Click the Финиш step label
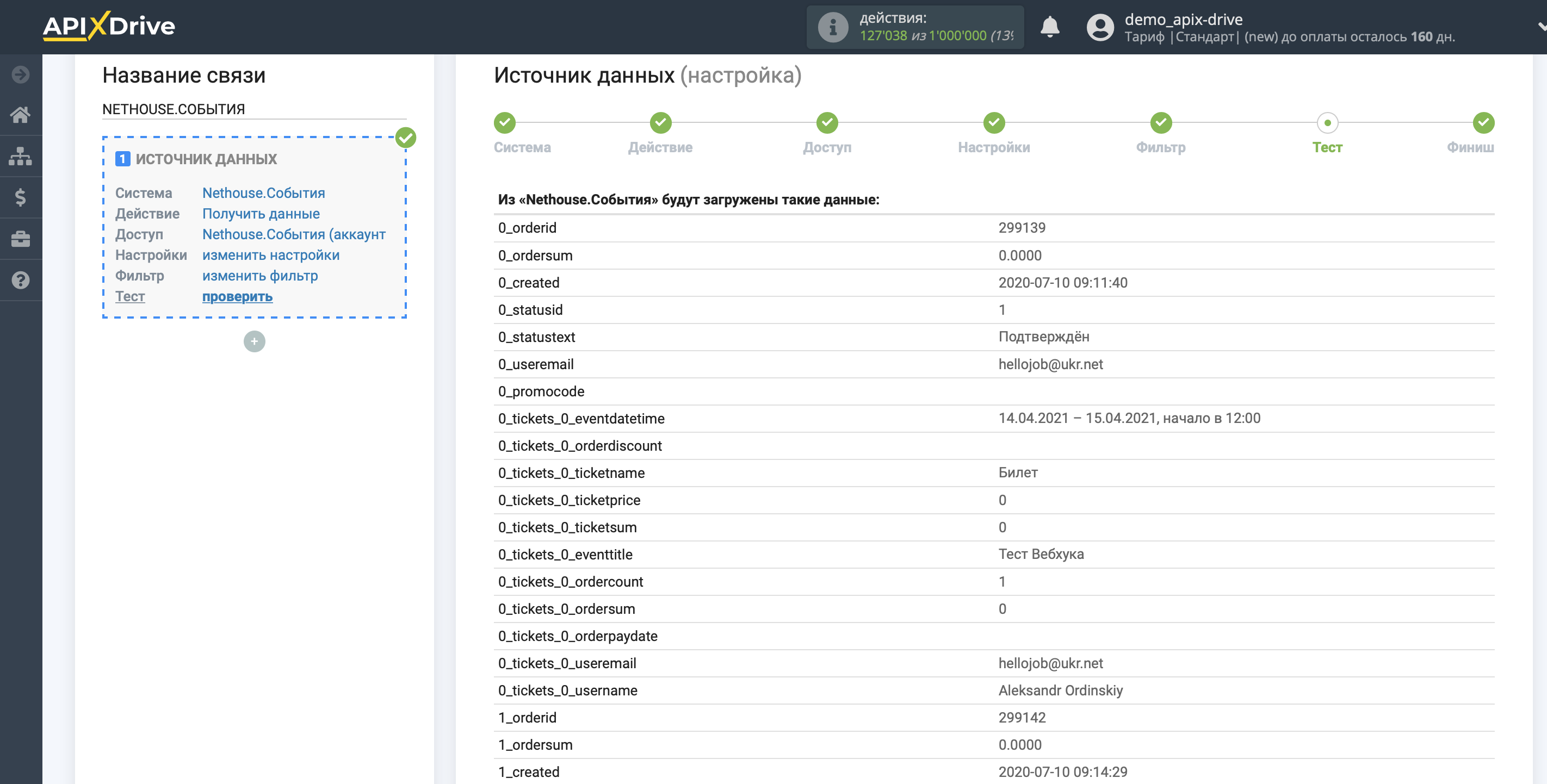Screen dimensions: 1547x784 [1470, 148]
